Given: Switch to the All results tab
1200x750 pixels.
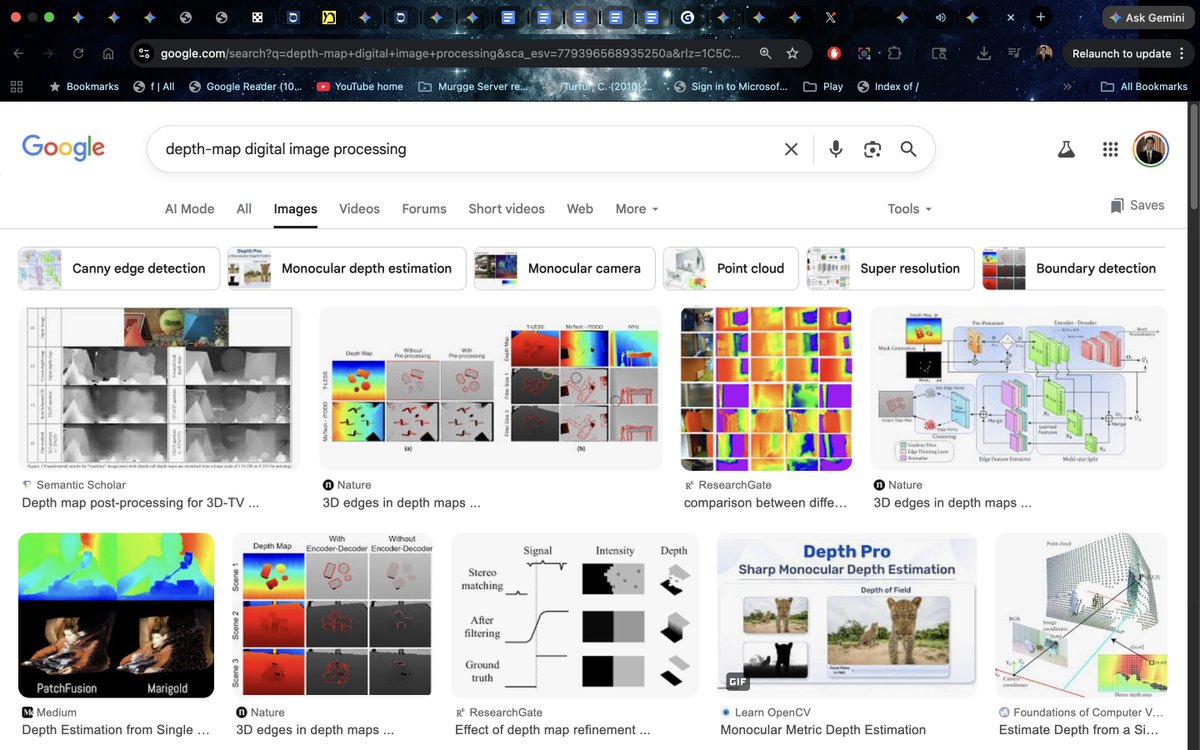Looking at the screenshot, I should 244,208.
